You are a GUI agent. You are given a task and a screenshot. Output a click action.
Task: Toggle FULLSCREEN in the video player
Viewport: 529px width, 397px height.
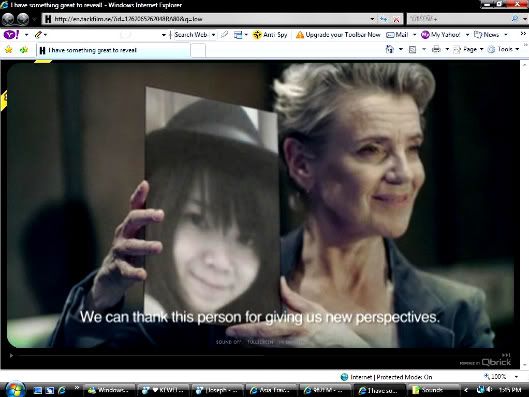tap(260, 342)
